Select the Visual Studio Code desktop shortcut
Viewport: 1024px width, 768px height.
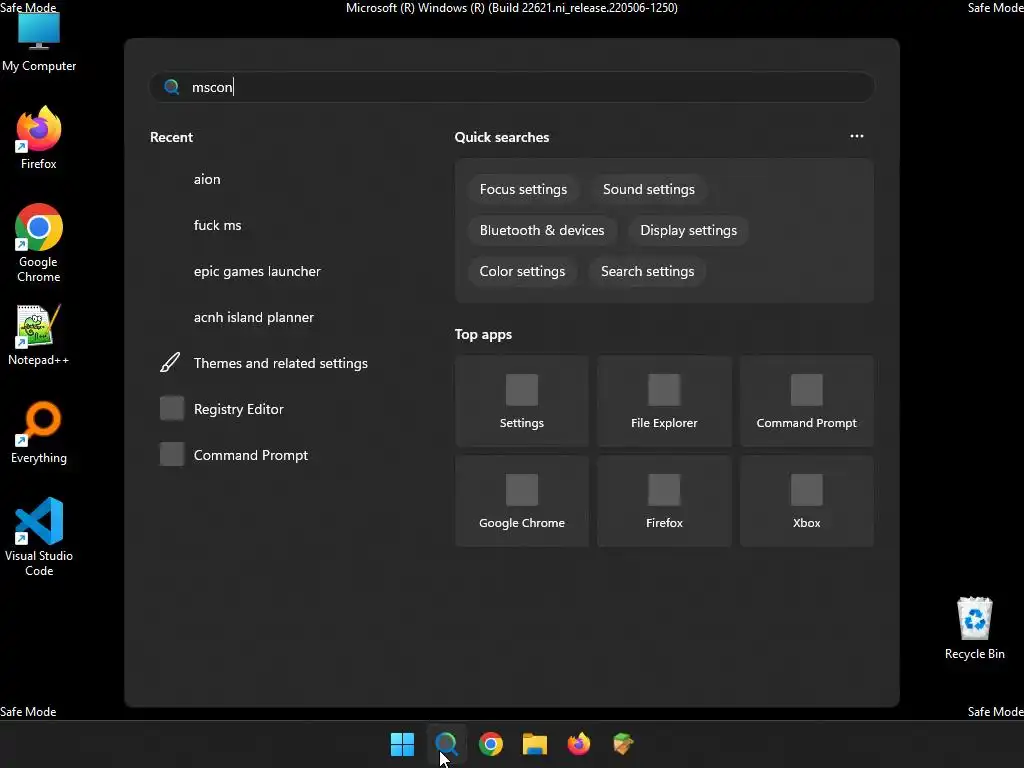pyautogui.click(x=39, y=537)
